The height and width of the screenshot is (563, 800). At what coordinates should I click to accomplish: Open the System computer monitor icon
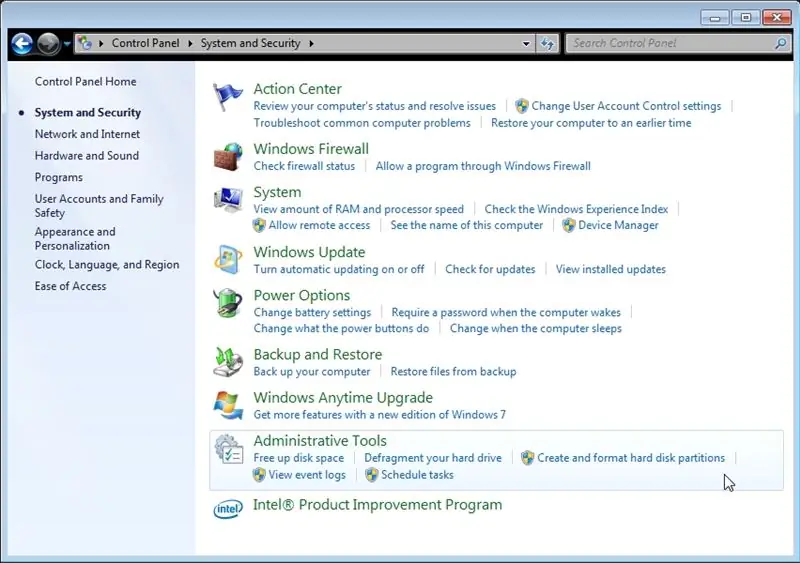click(228, 200)
